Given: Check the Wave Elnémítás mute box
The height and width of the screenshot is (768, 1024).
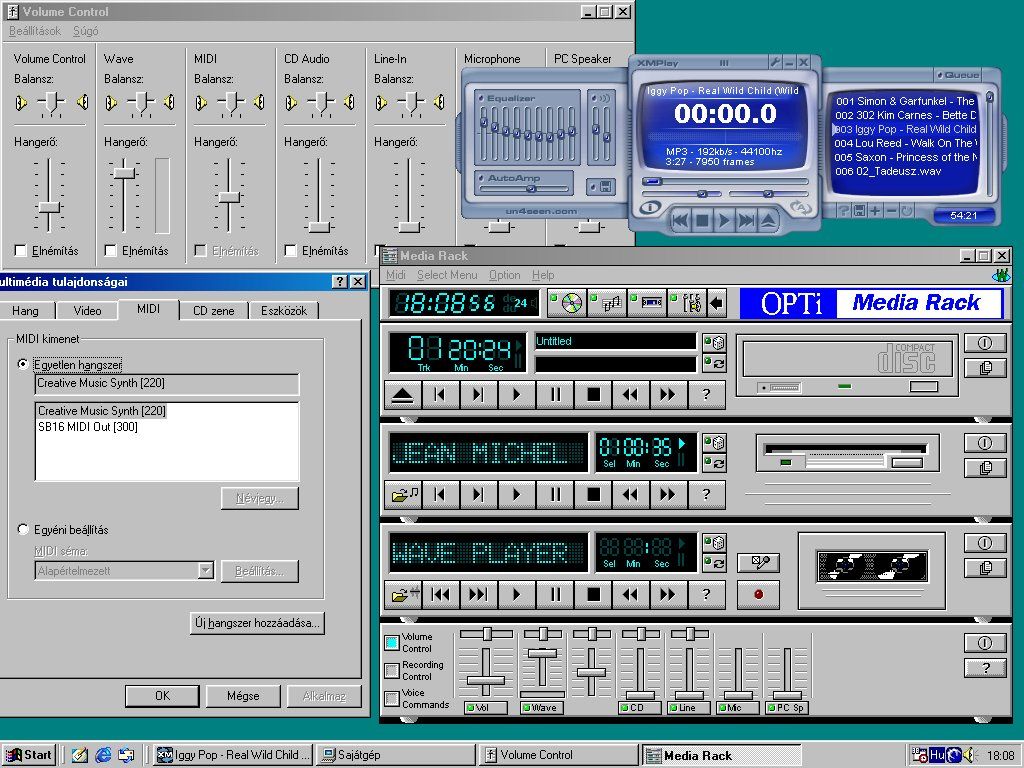Looking at the screenshot, I should [111, 251].
